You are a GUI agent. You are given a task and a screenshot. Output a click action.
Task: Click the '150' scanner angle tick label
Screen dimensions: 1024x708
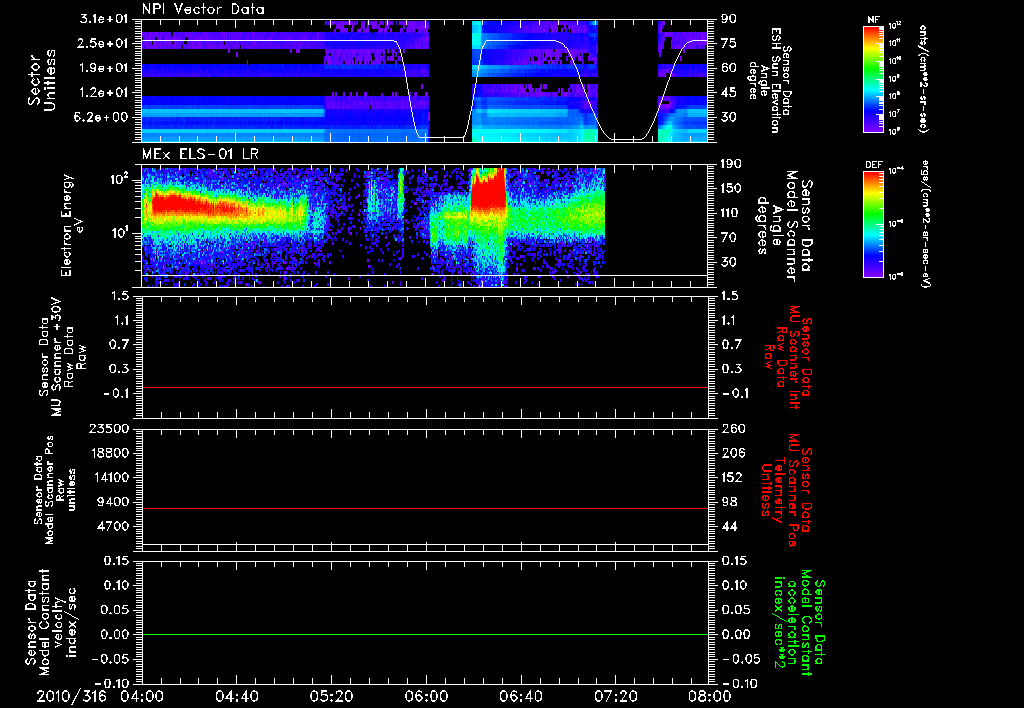732,189
